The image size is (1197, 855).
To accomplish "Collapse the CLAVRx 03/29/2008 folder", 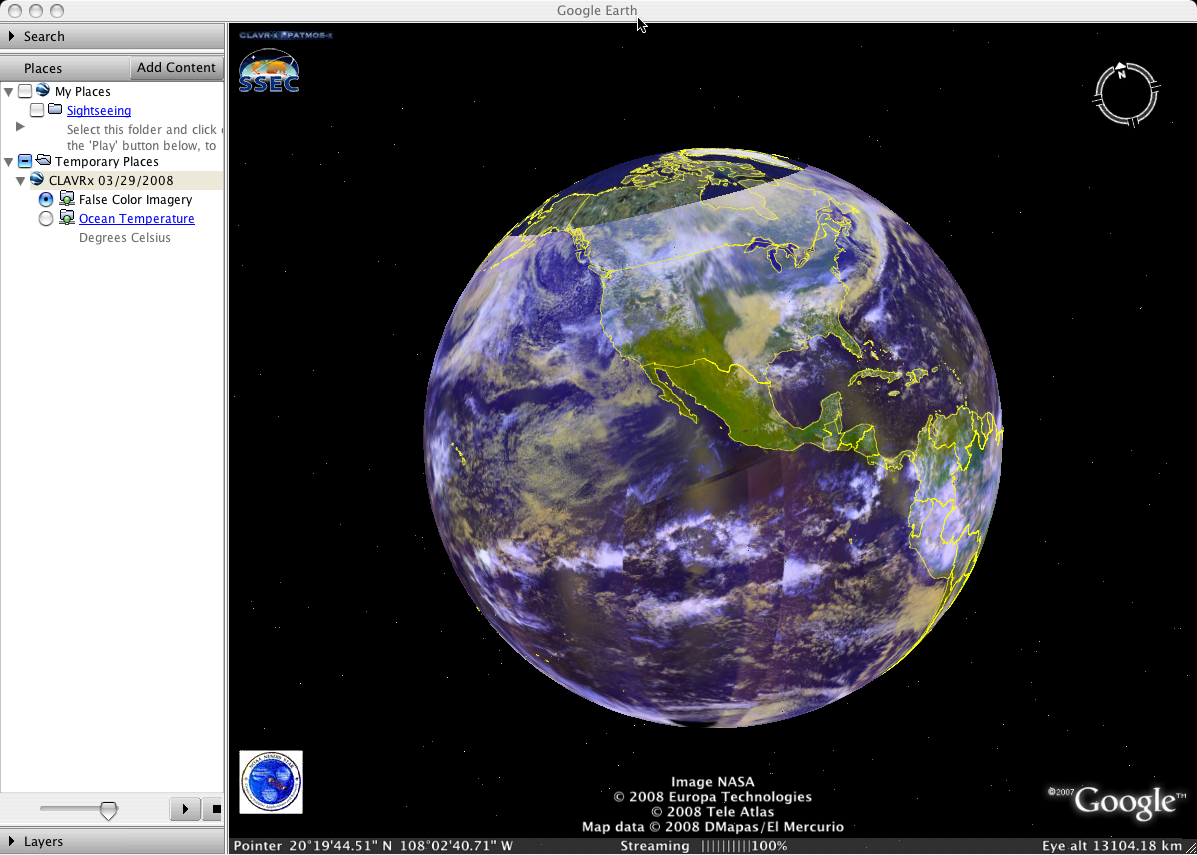I will coord(21,180).
